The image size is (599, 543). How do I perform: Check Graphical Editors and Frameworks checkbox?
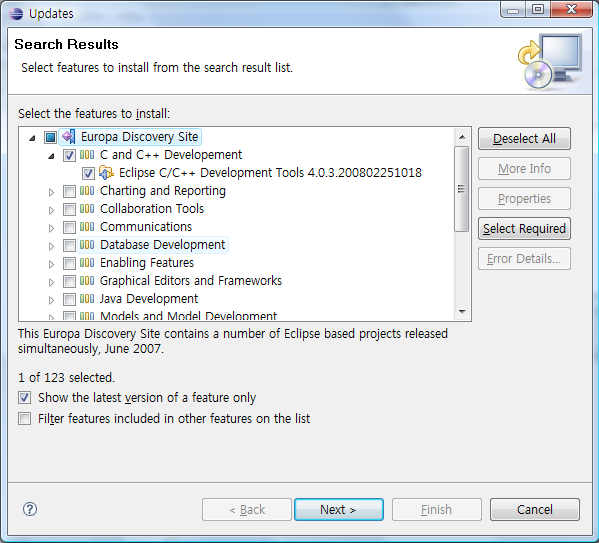(x=69, y=281)
